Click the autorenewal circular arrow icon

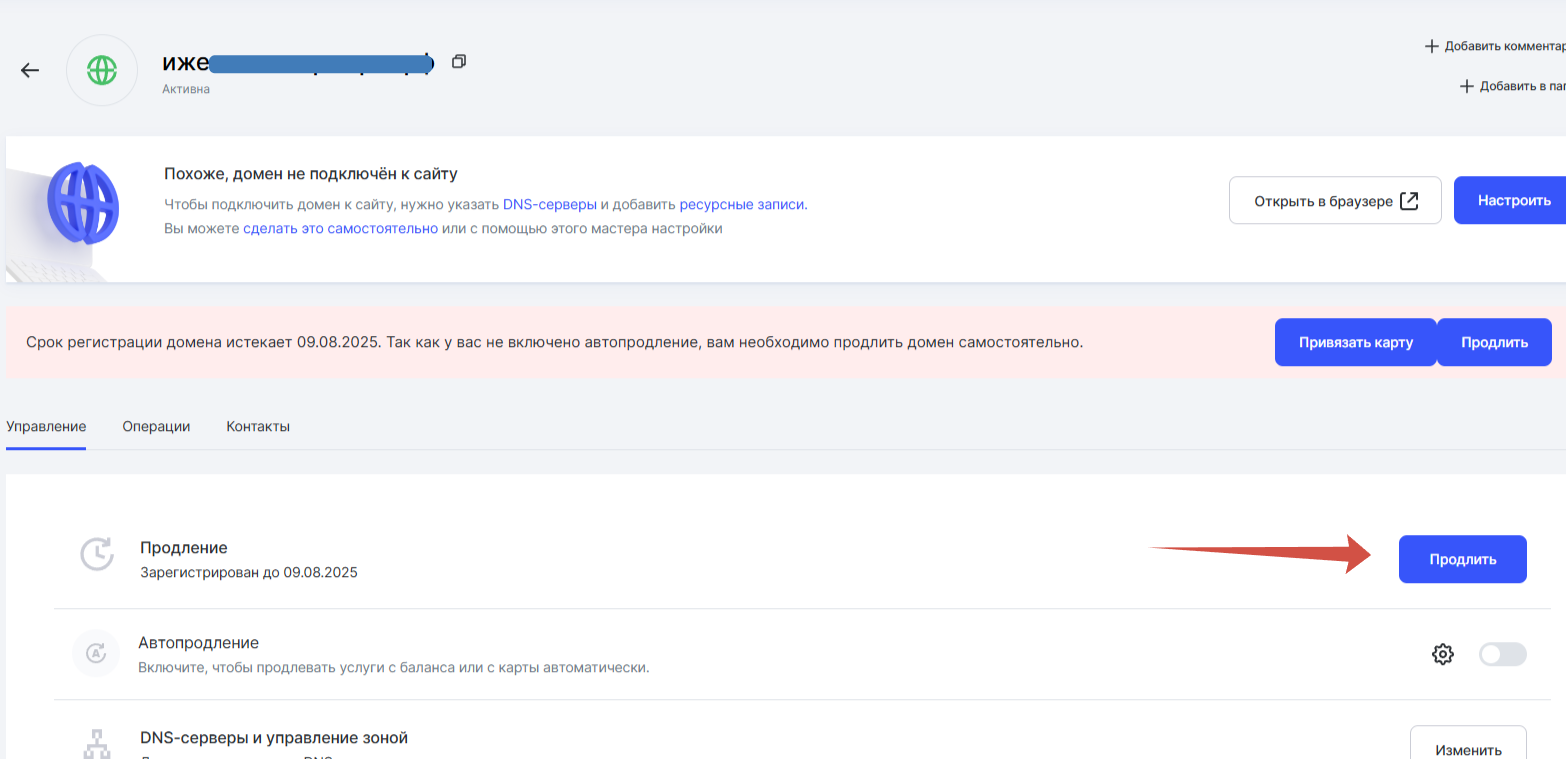(96, 653)
